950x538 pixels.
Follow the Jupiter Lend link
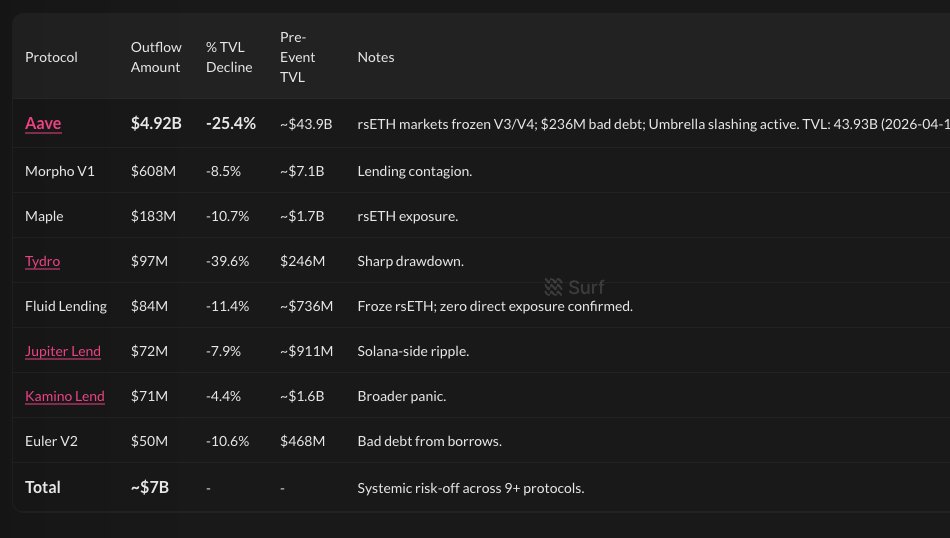pyautogui.click(x=63, y=351)
